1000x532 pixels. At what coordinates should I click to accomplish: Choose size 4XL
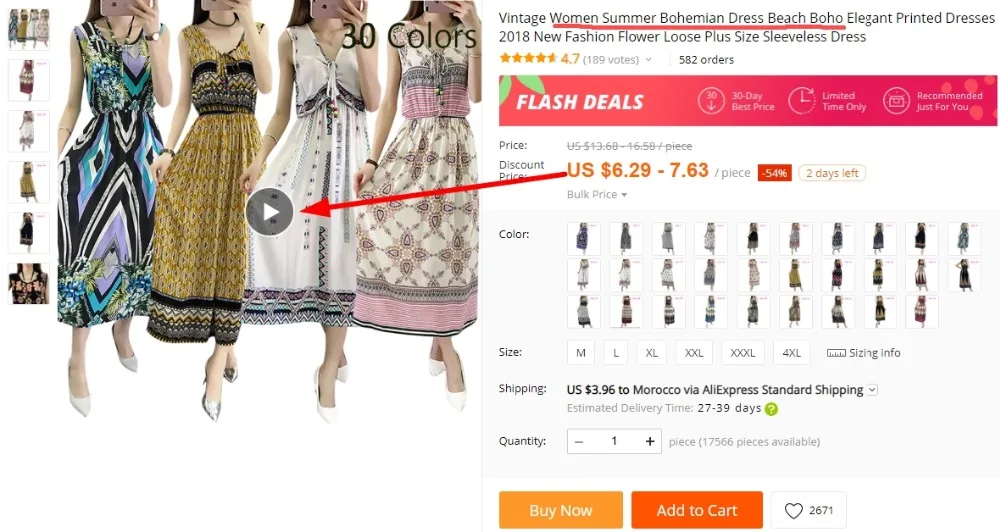tap(791, 353)
